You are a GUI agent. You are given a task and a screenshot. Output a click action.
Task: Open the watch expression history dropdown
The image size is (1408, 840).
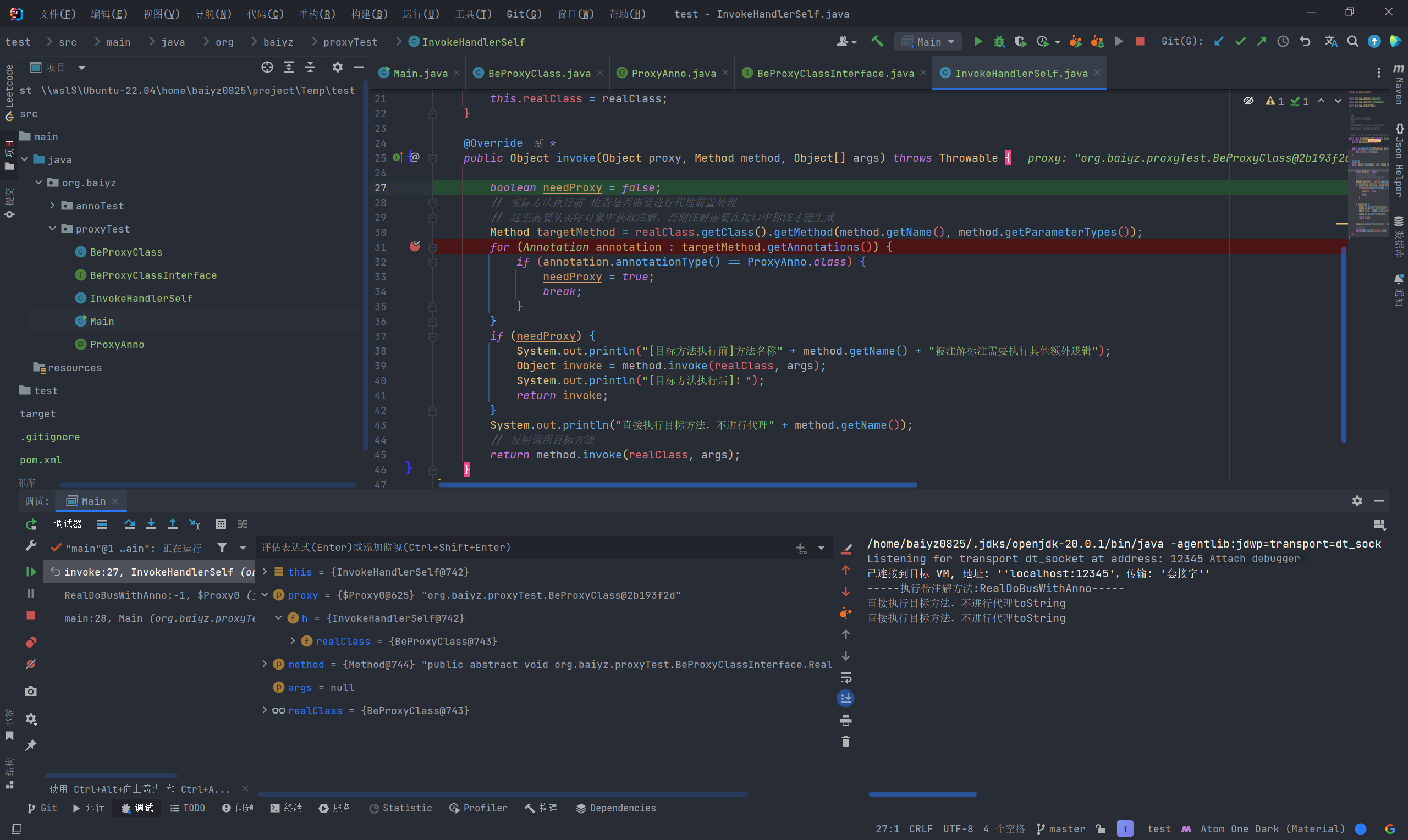(821, 548)
